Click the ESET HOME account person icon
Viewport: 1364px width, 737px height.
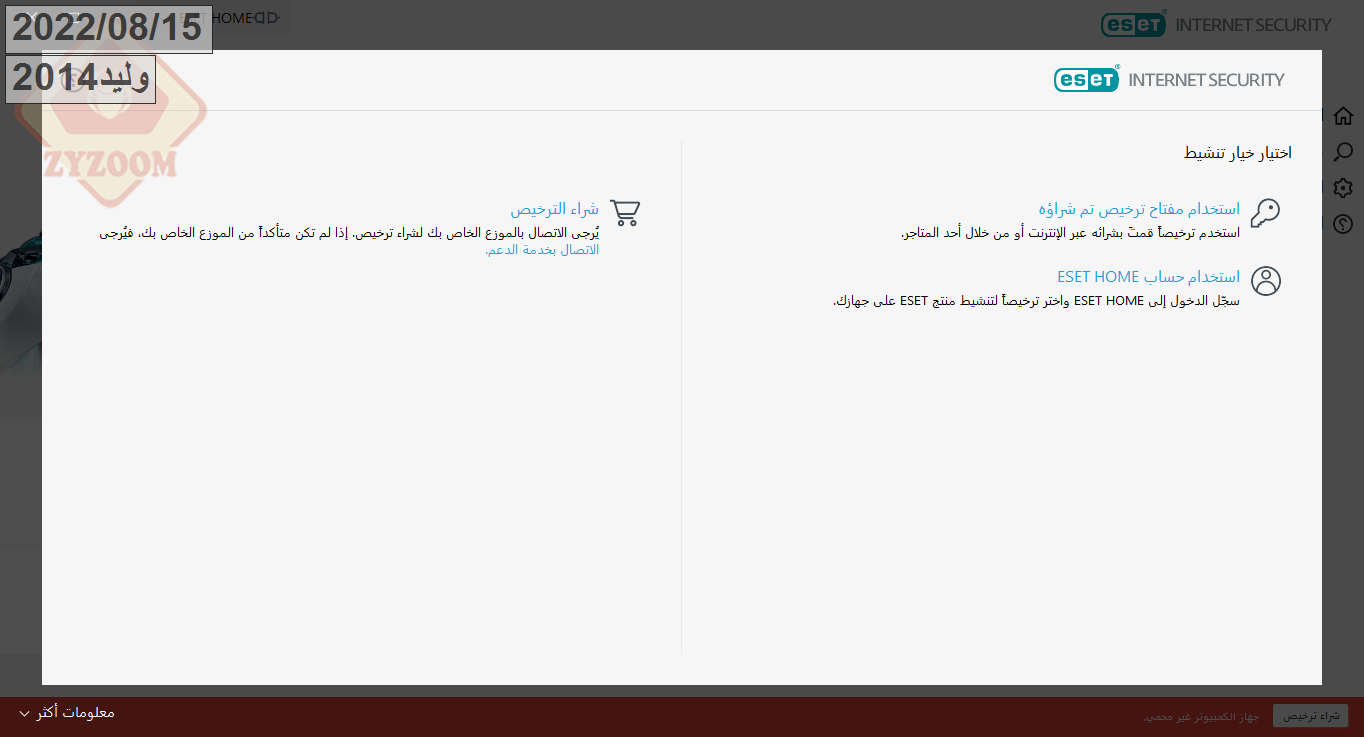pyautogui.click(x=1266, y=281)
